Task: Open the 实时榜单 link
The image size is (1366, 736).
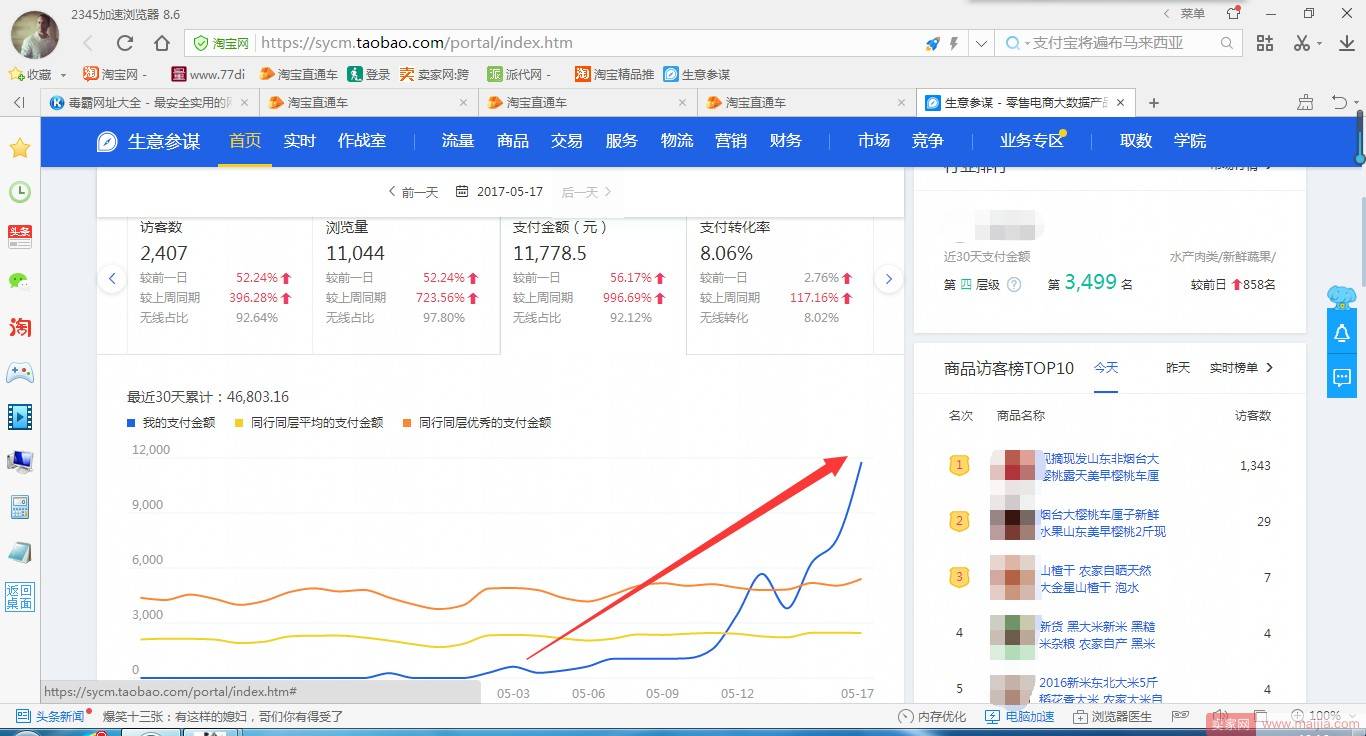Action: 1242,368
